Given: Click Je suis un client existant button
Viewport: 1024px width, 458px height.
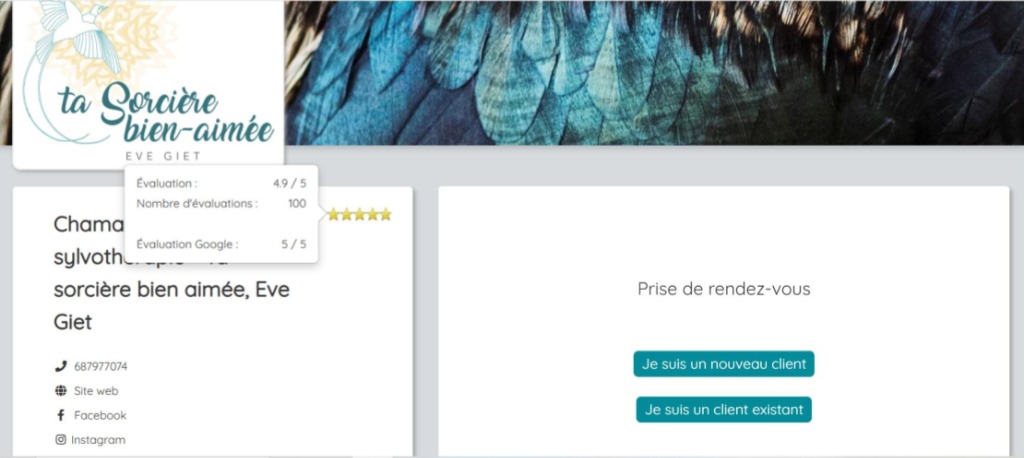Looking at the screenshot, I should point(724,410).
